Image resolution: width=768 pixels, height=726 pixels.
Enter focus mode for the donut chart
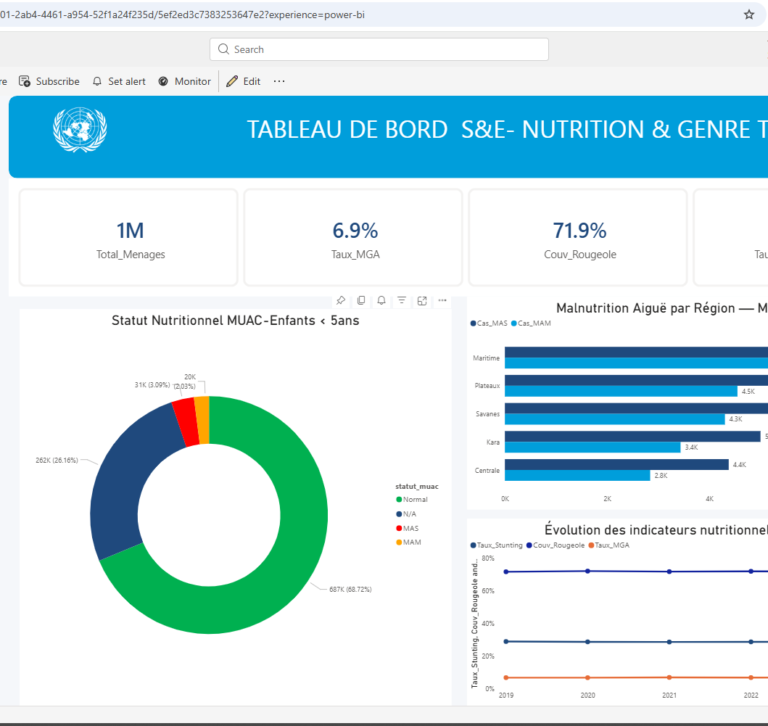click(422, 300)
